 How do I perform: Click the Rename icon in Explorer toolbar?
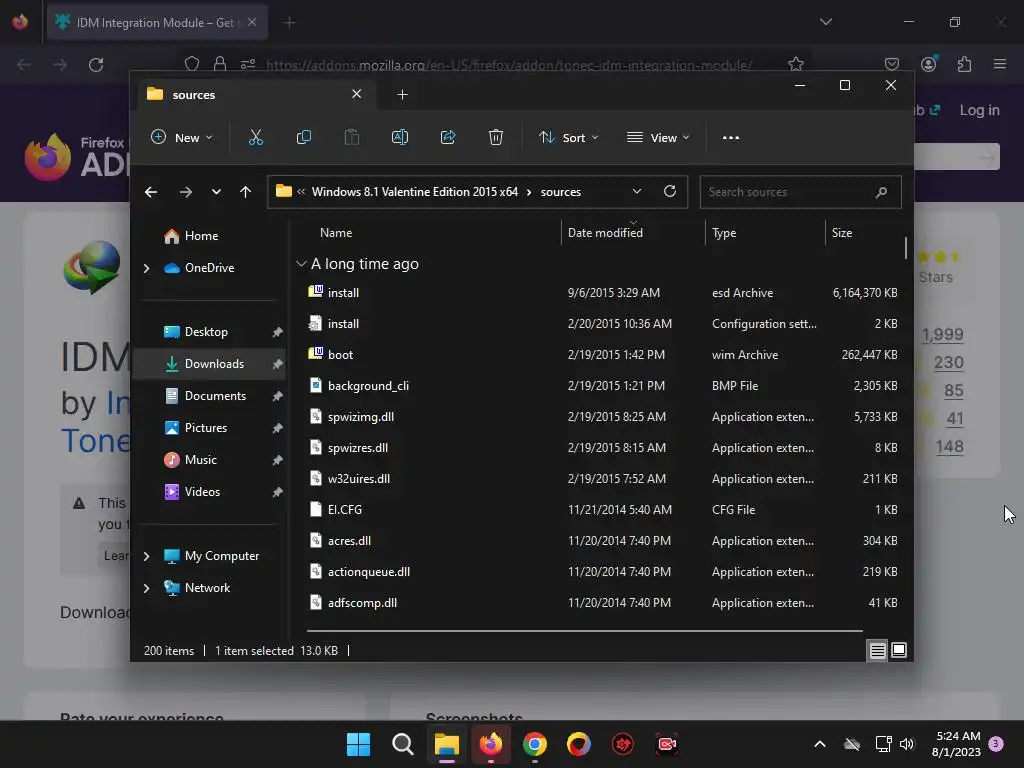(x=400, y=137)
